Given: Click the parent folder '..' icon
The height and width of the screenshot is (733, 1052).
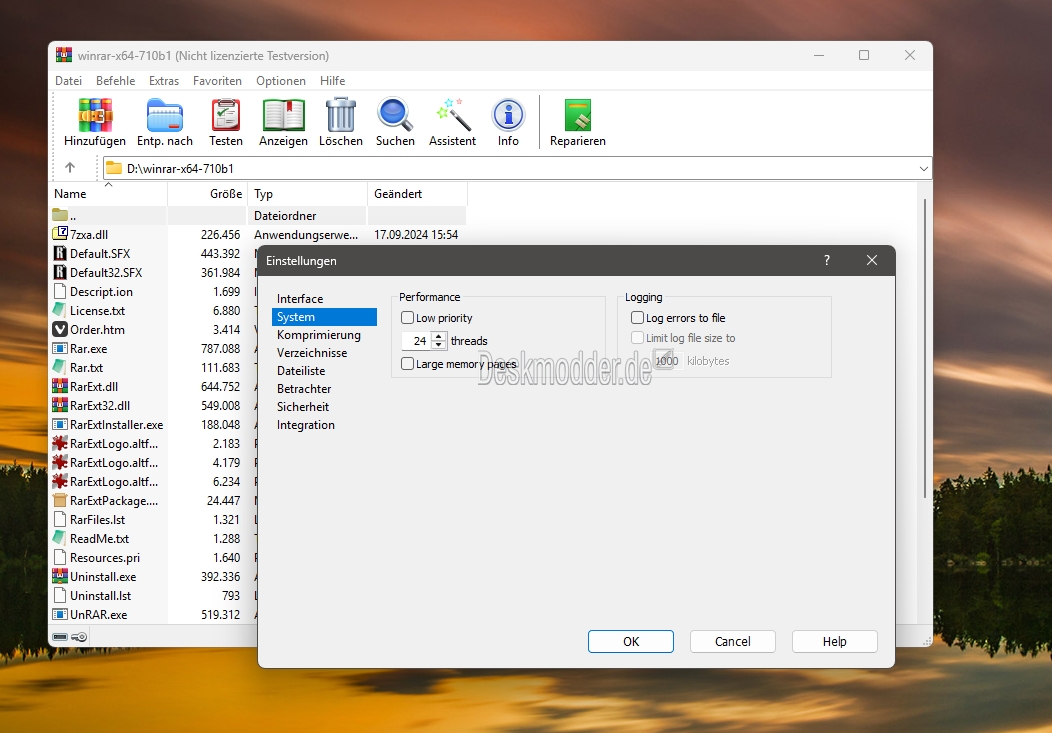Looking at the screenshot, I should tap(60, 215).
